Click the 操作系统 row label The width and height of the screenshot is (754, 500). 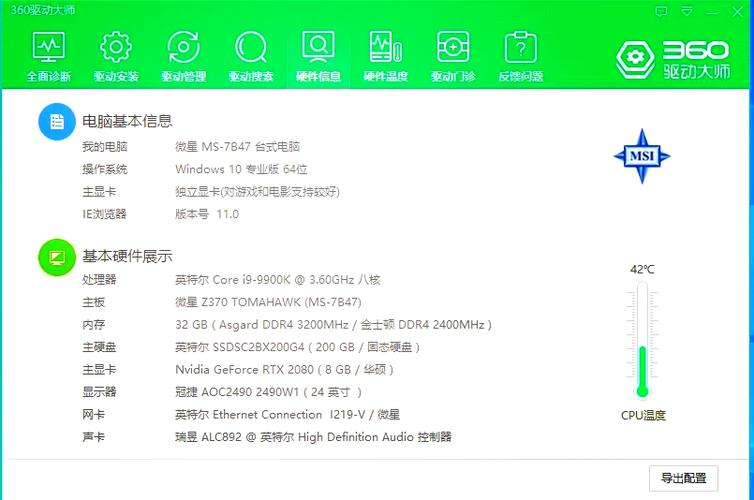105,169
